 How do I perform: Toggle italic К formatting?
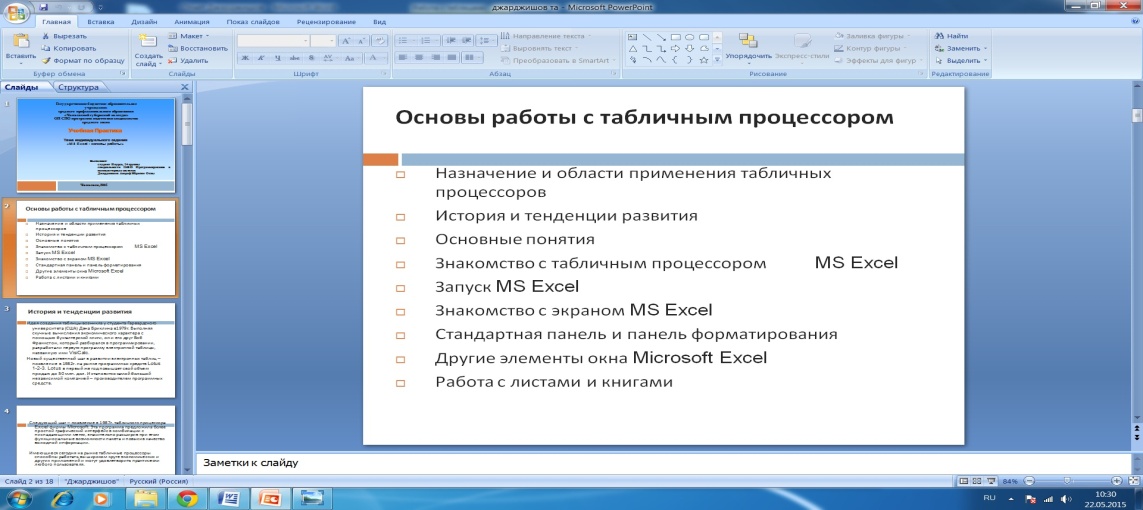tap(261, 58)
